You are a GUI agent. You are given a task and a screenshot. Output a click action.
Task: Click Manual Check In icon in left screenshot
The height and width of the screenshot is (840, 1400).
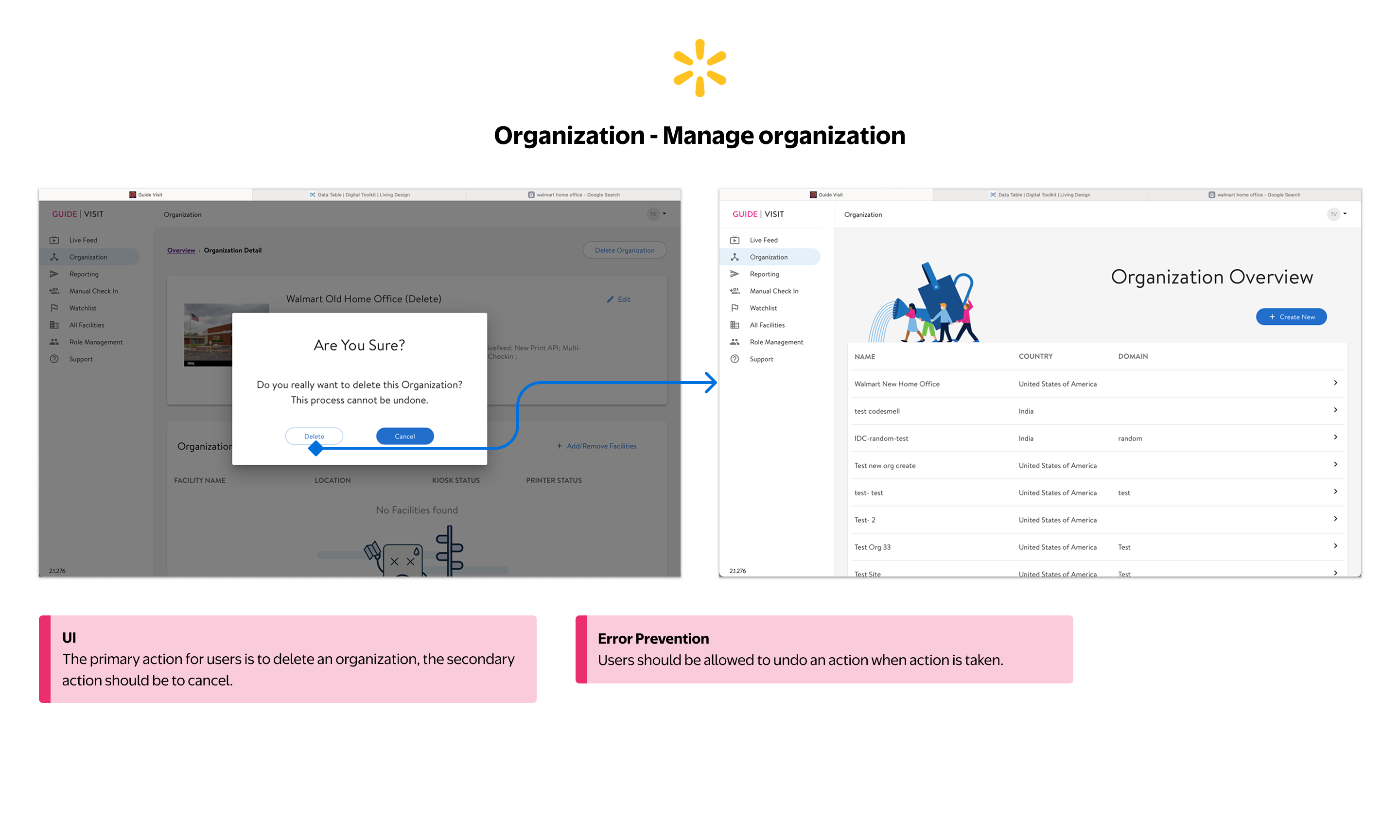pos(54,291)
